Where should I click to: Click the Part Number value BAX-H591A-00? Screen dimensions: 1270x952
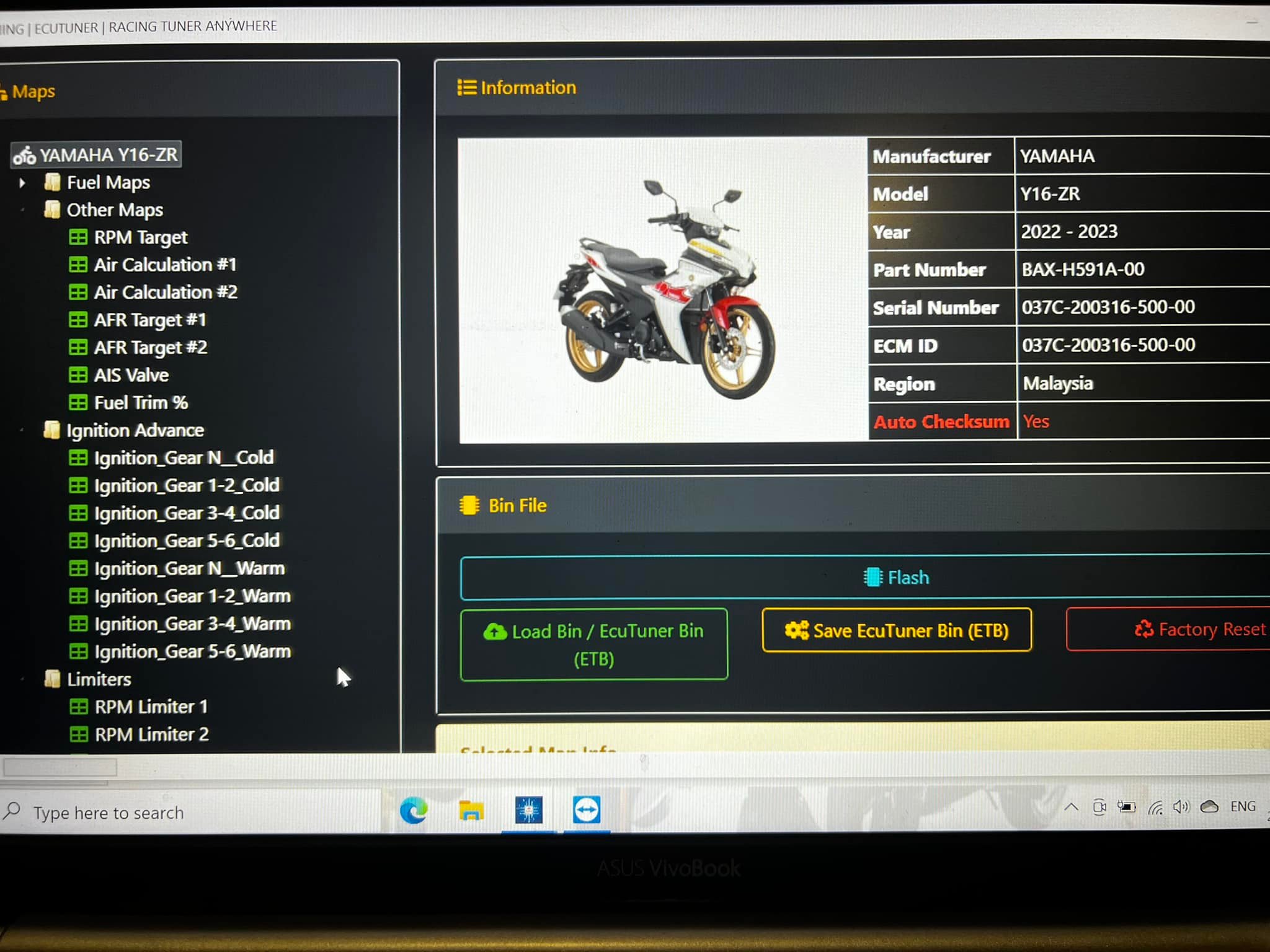1083,269
